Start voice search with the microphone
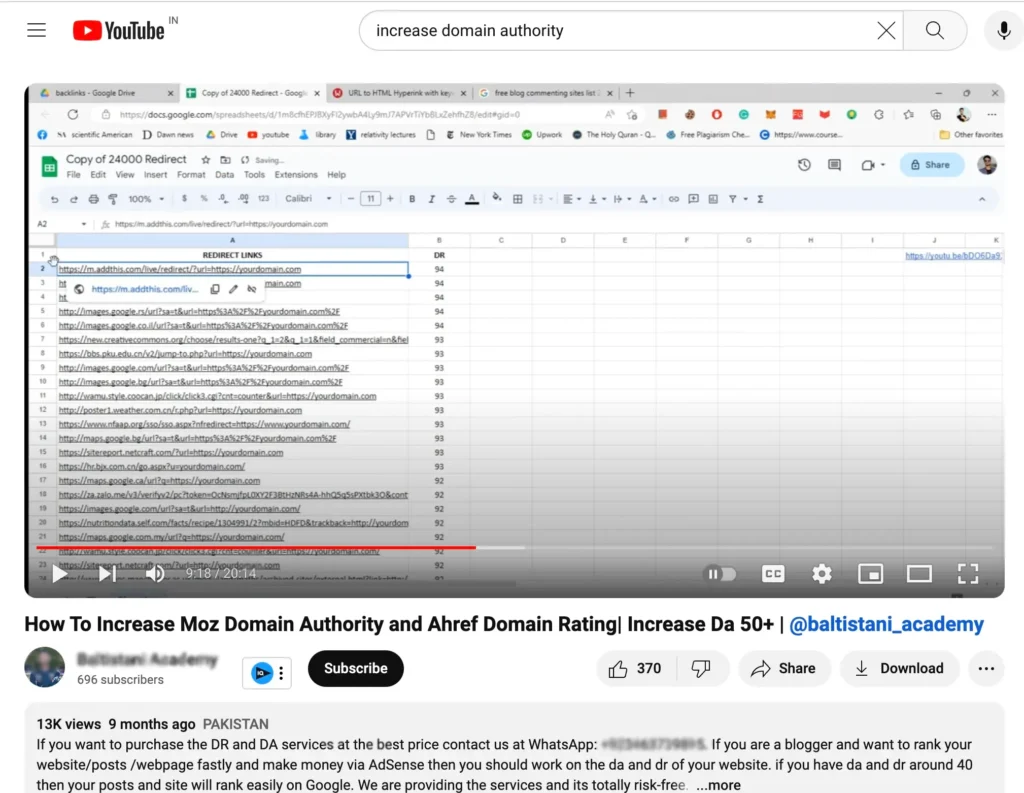 click(x=1004, y=31)
